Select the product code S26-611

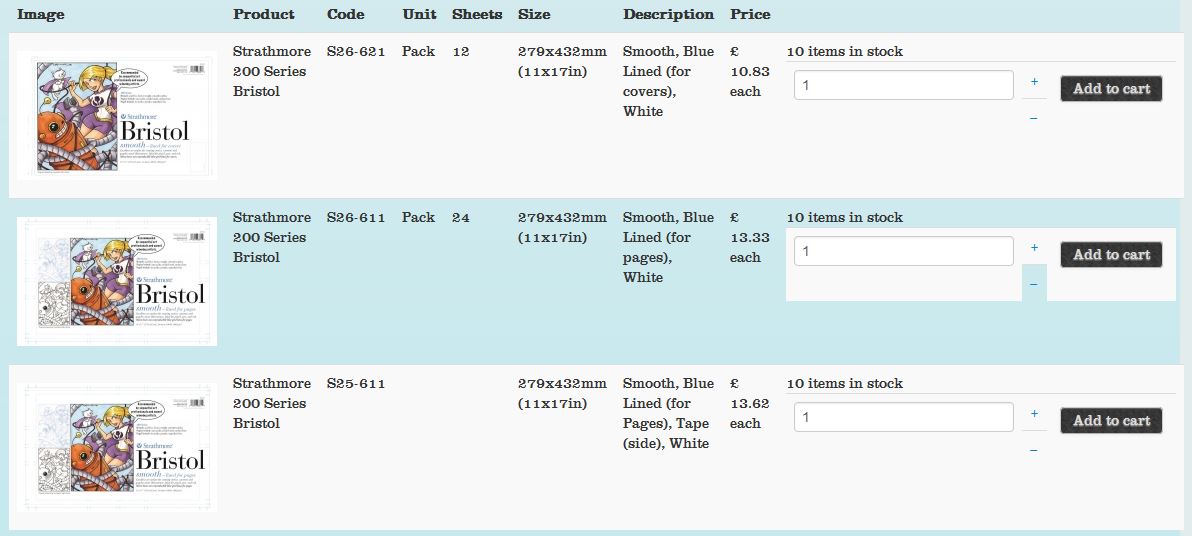[356, 217]
